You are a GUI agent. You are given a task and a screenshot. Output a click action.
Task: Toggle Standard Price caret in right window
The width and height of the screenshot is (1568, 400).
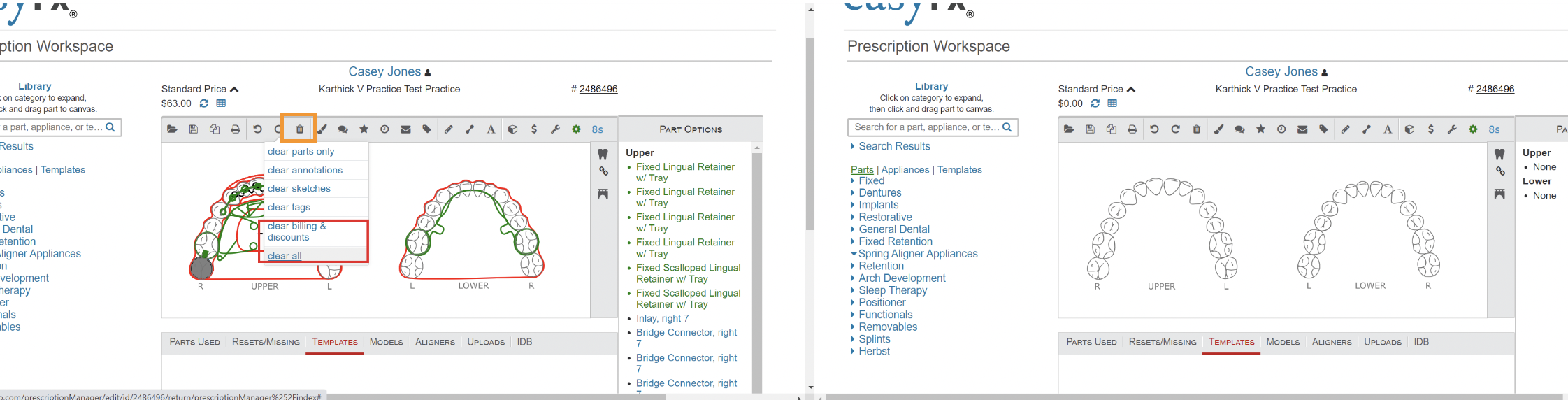tap(1131, 90)
